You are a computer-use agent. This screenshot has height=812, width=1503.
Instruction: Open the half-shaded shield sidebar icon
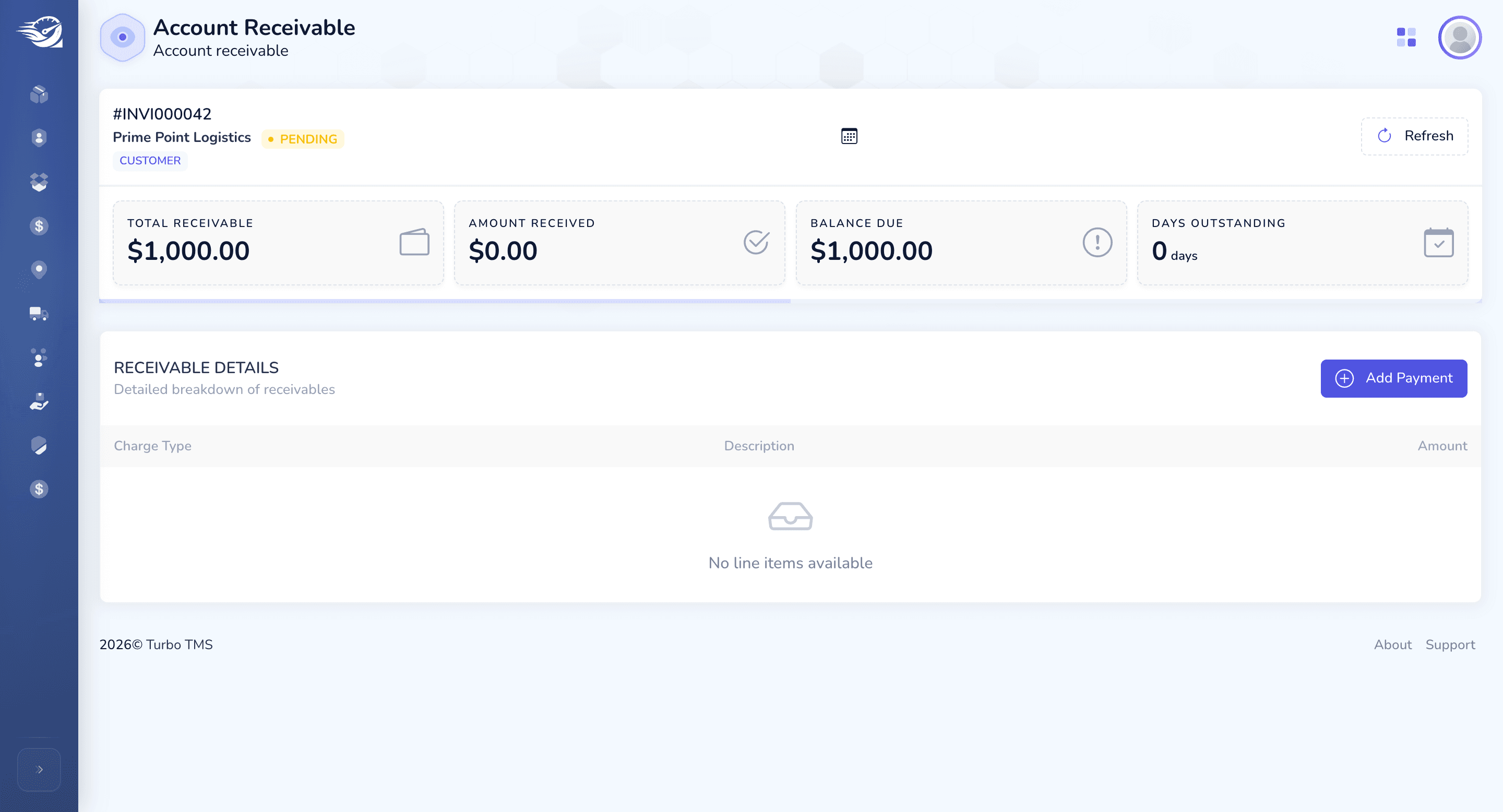click(39, 445)
